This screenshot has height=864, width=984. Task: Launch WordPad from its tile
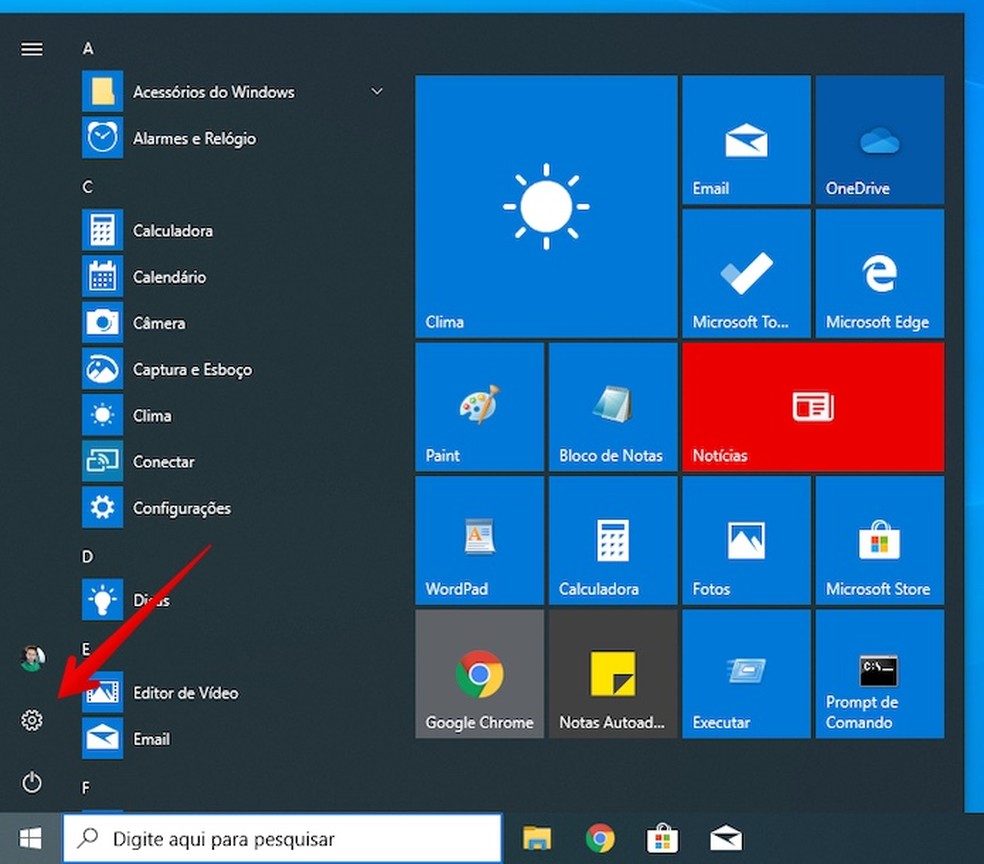(479, 540)
